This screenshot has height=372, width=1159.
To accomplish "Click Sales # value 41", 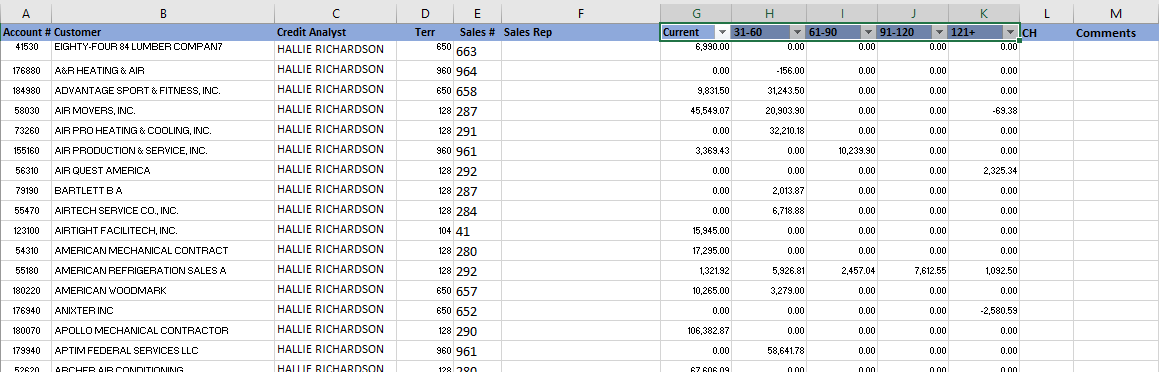I will click(x=477, y=231).
